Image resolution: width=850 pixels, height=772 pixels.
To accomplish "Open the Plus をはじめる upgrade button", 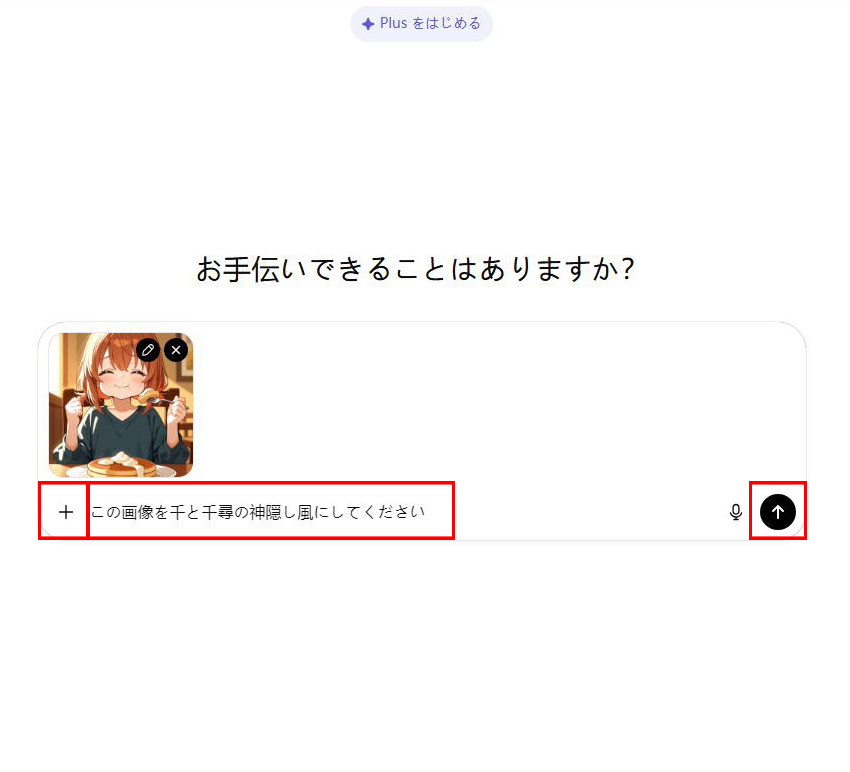I will 421,24.
